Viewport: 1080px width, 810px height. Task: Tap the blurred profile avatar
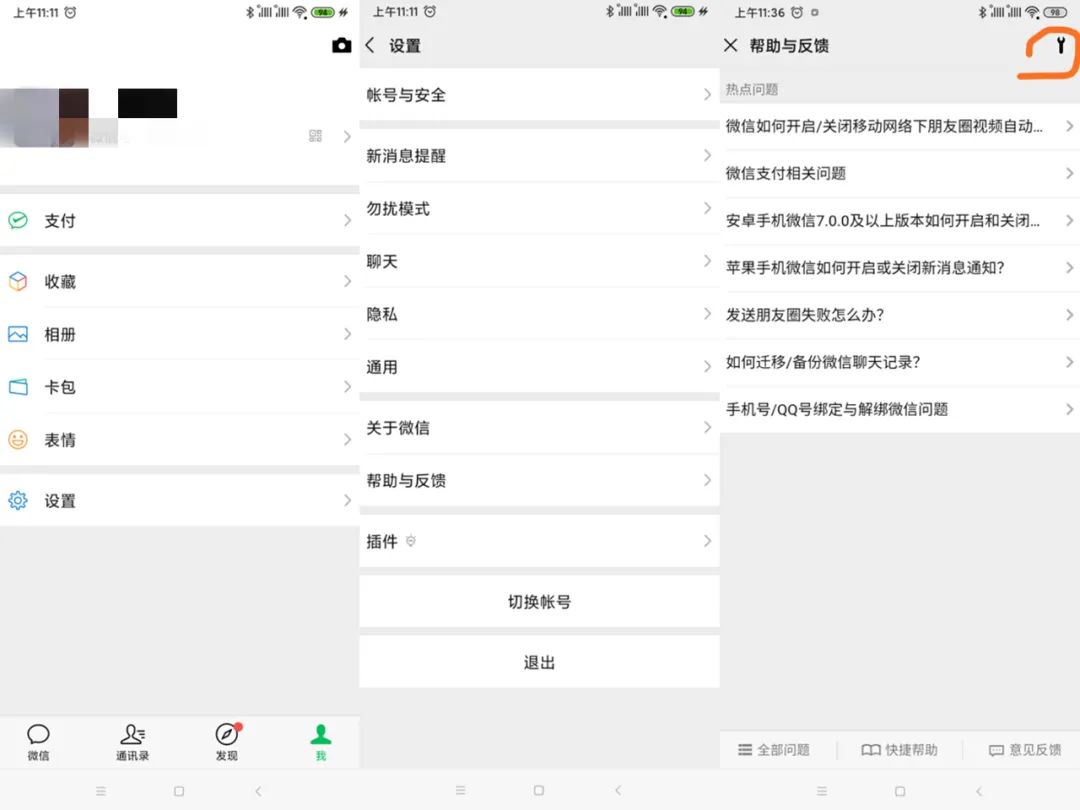(44, 117)
